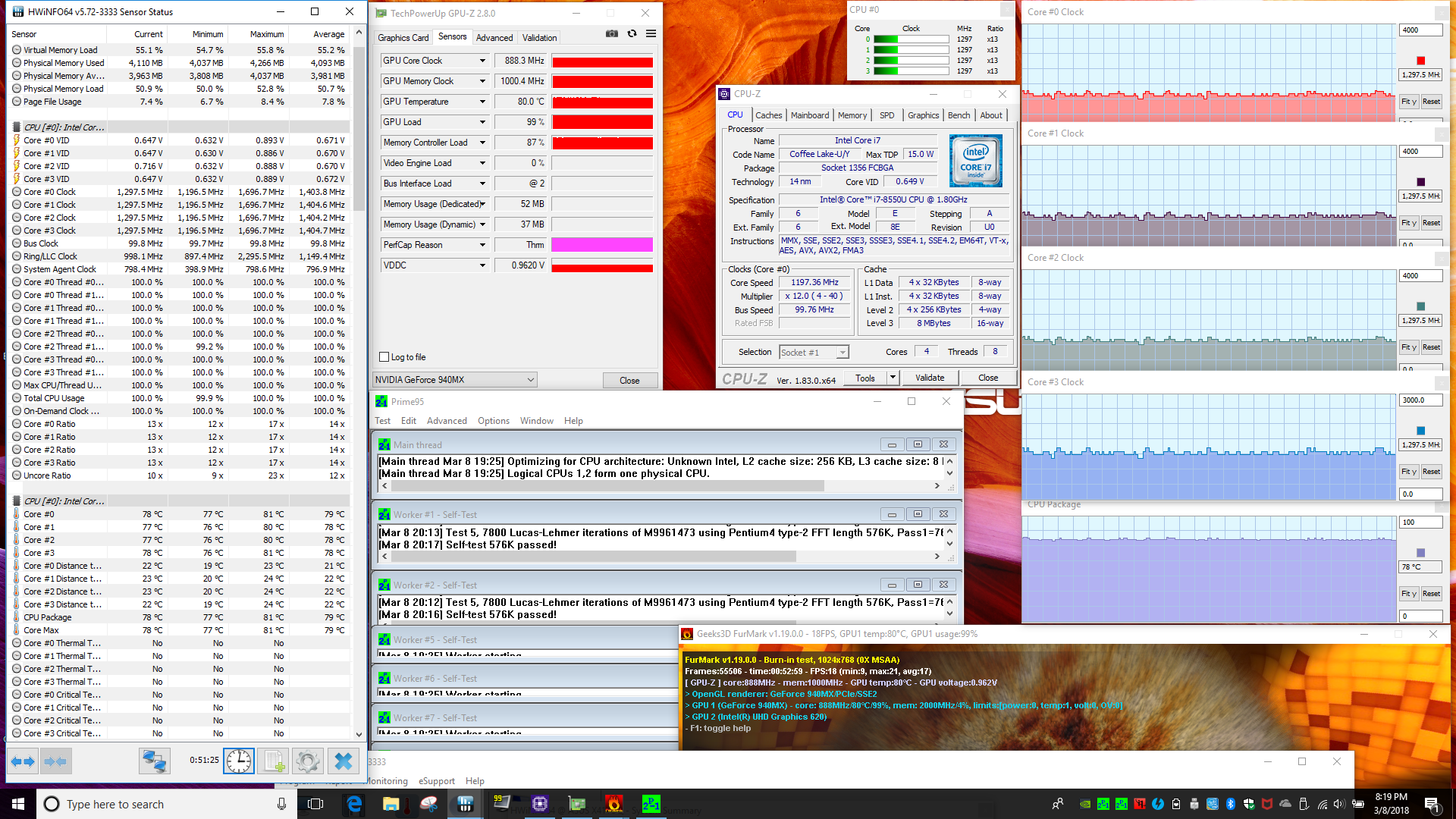Switch to CPU-Z Caches tab
Image resolution: width=1456 pixels, height=819 pixels.
click(768, 115)
